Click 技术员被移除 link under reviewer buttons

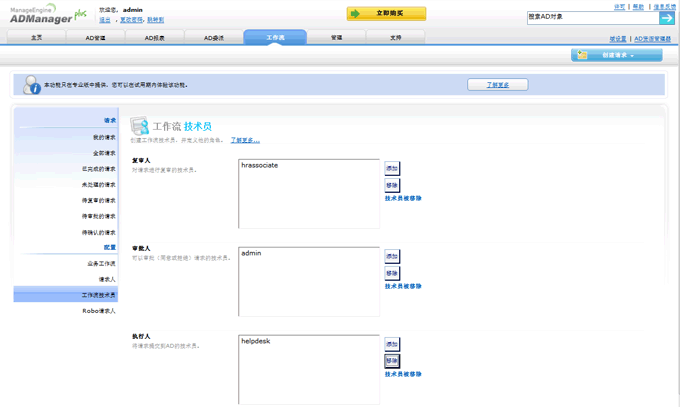(403, 198)
